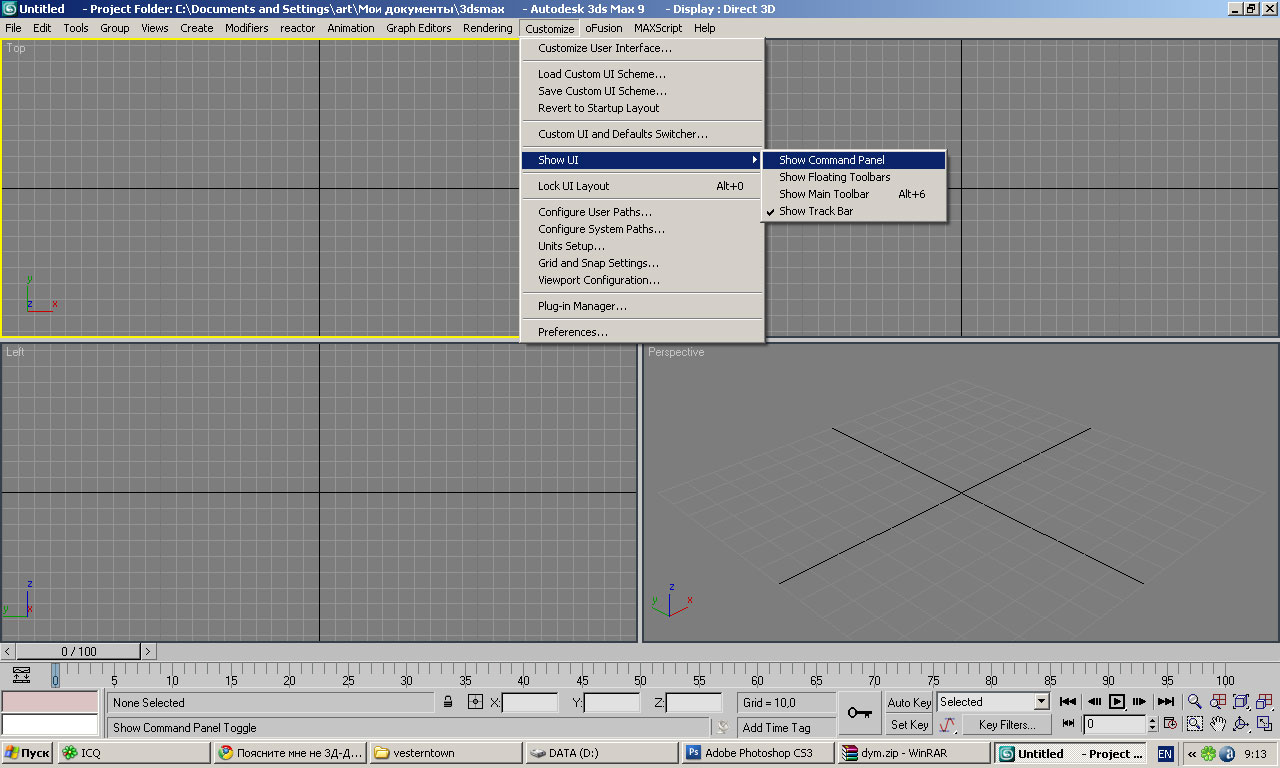Open Time Configuration icon
This screenshot has width=1280, height=768.
tap(1170, 724)
